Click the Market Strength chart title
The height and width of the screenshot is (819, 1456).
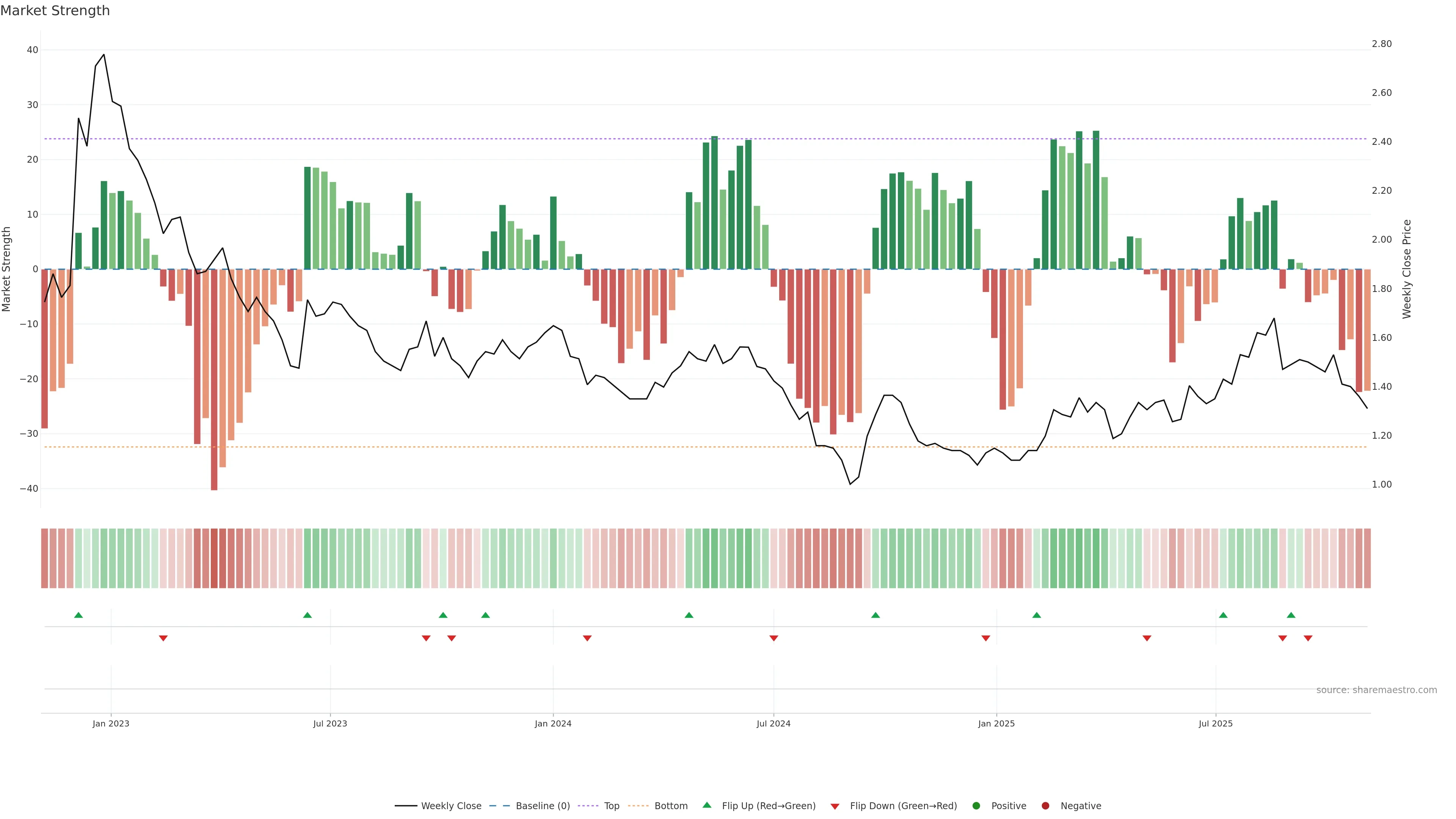(x=55, y=11)
